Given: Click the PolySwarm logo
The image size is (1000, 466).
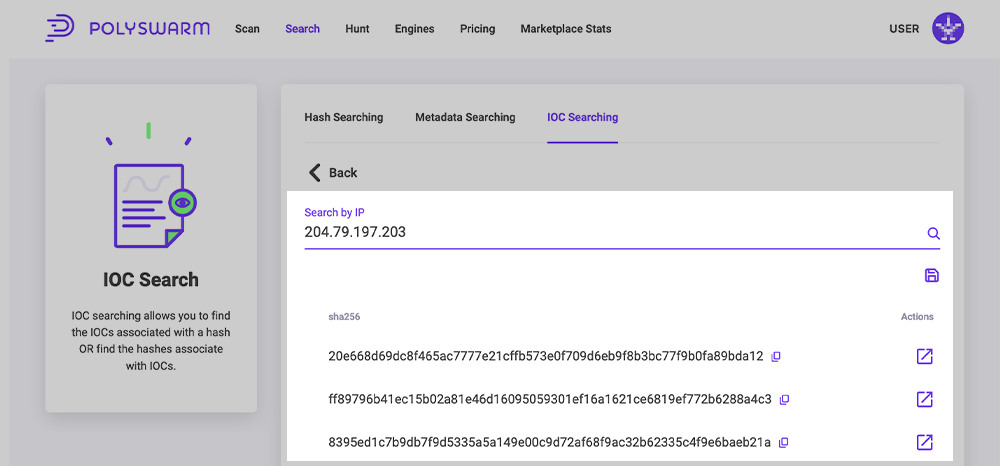Looking at the screenshot, I should pyautogui.click(x=127, y=29).
